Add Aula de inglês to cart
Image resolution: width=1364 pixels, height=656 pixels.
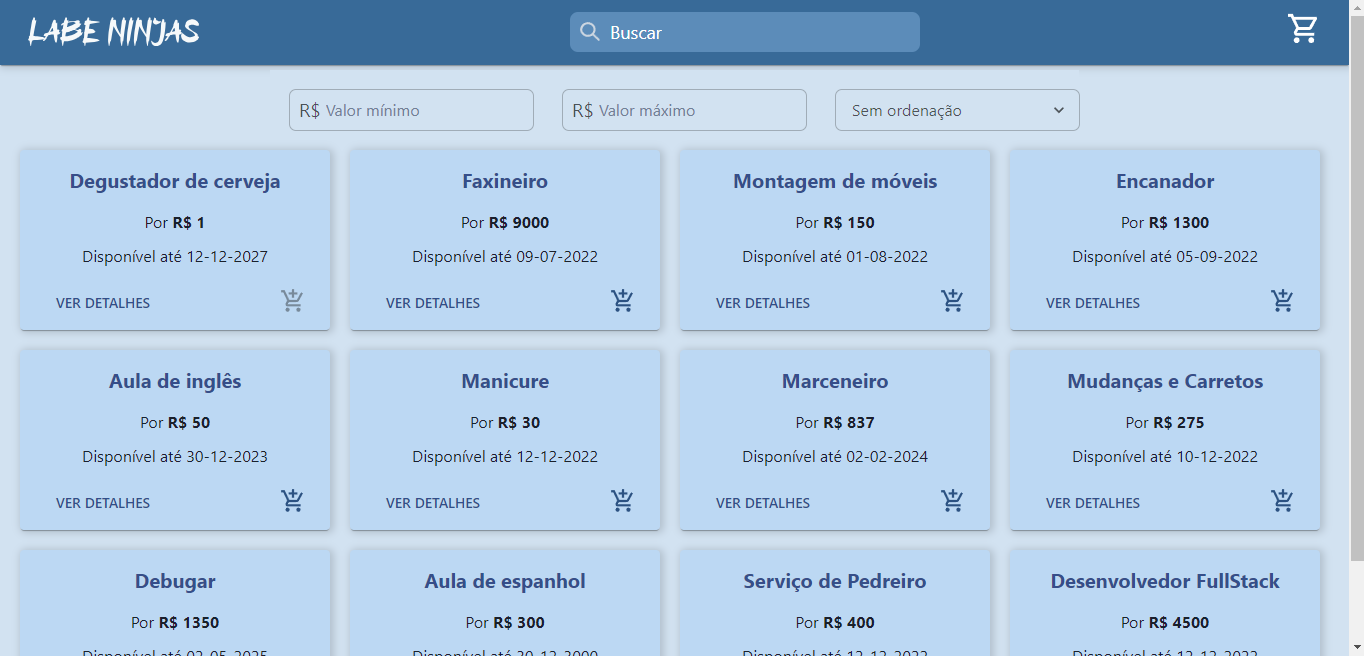[x=292, y=501]
